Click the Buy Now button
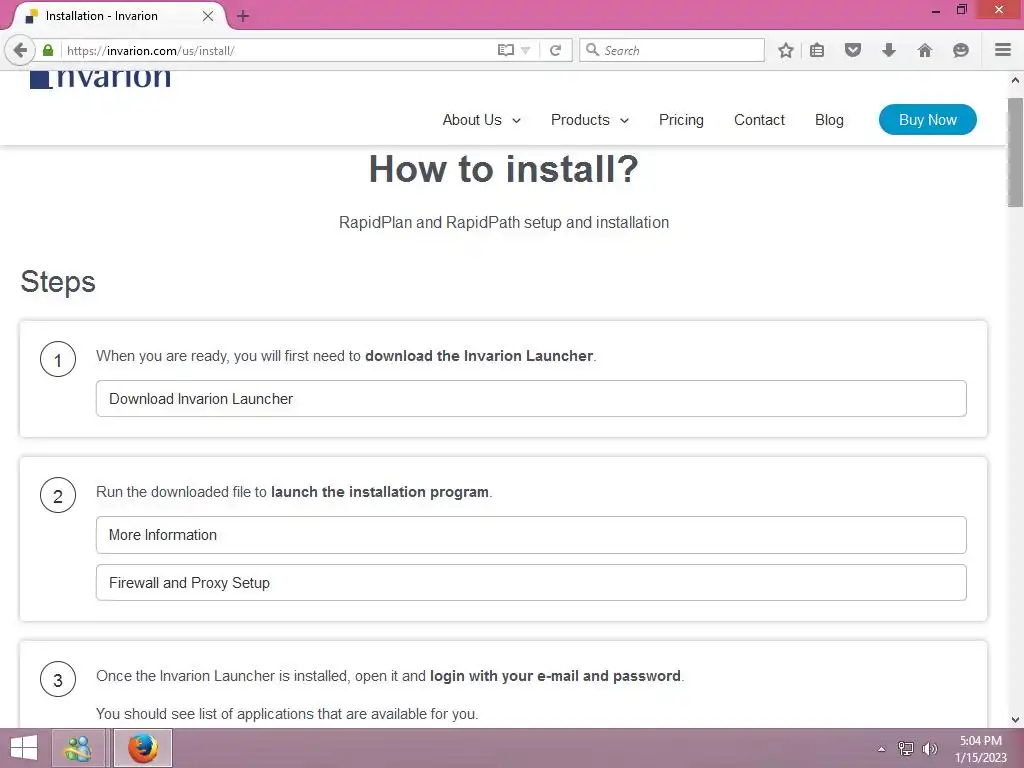This screenshot has width=1024, height=768. coord(927,120)
